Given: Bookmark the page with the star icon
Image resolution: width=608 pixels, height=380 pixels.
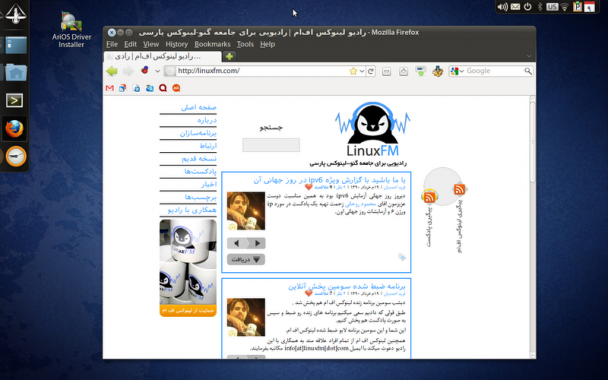Looking at the screenshot, I should pos(353,71).
